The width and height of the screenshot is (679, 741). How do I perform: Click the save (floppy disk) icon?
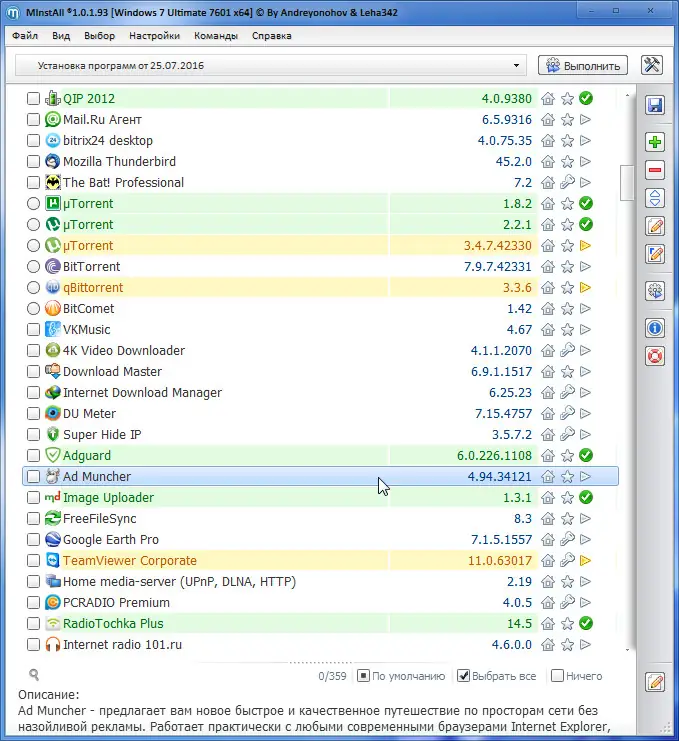[x=656, y=106]
